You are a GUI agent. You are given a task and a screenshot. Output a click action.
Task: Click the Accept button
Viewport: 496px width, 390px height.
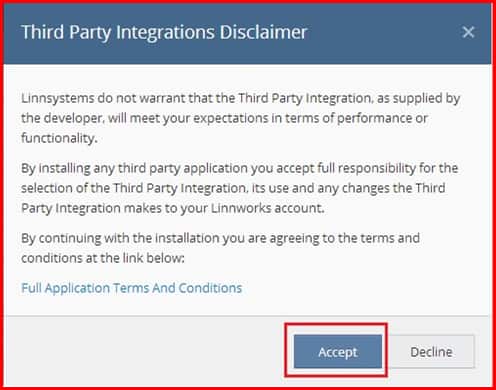[338, 352]
